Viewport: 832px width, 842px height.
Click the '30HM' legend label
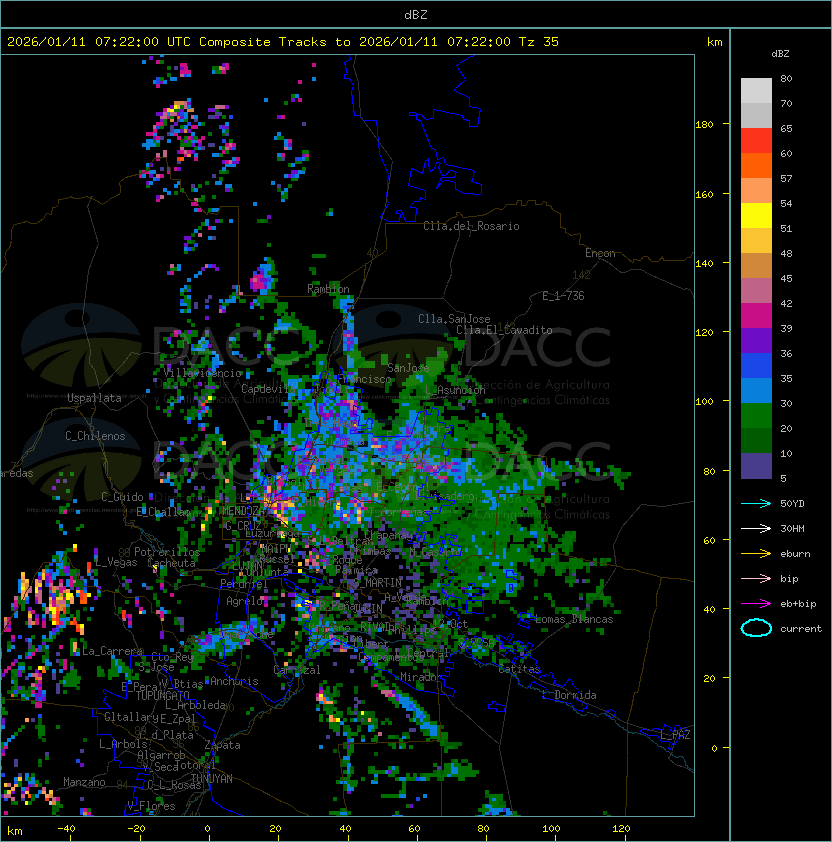coord(792,529)
